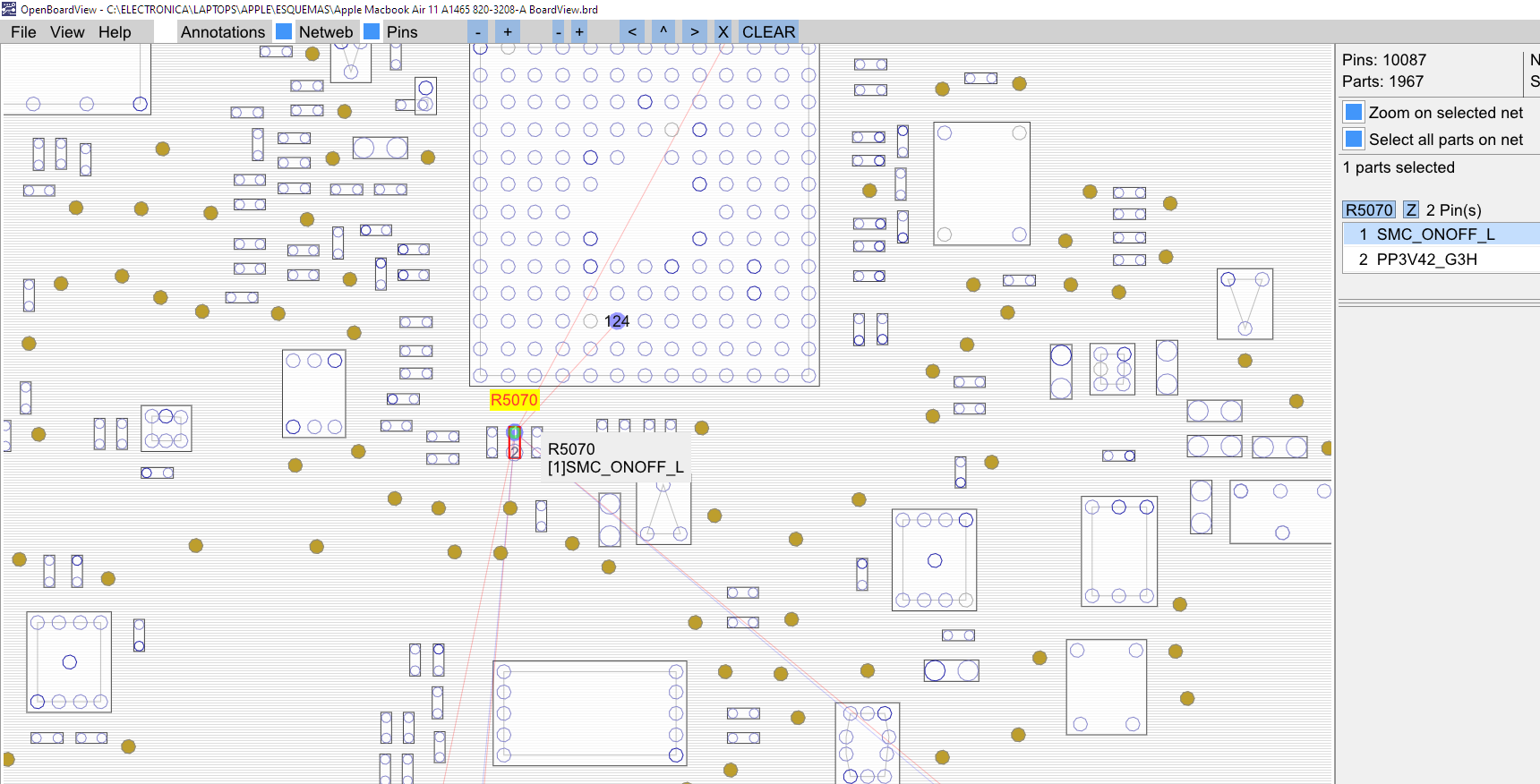This screenshot has width=1540, height=784.
Task: Rotate board with the > button
Action: pyautogui.click(x=694, y=32)
